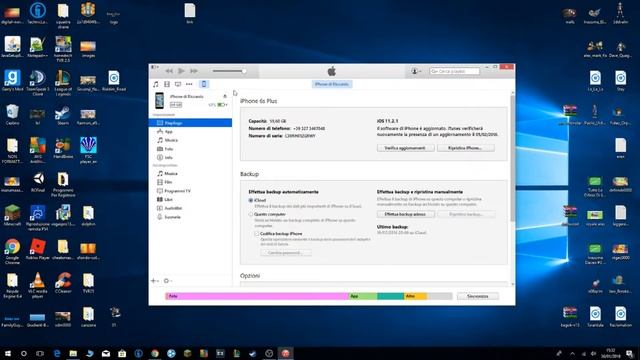Viewport: 640px width, 360px height.
Task: Open Microsoft Edge from the taskbar
Action: click(x=57, y=353)
